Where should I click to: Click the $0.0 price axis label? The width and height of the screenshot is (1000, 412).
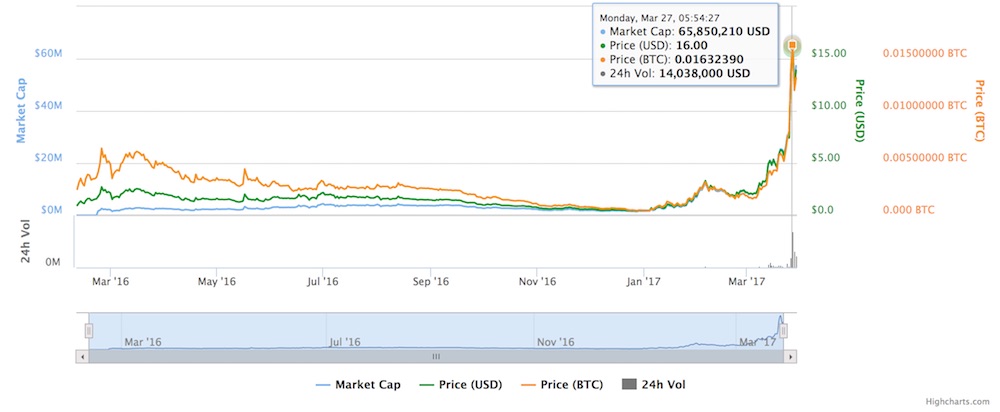(823, 209)
